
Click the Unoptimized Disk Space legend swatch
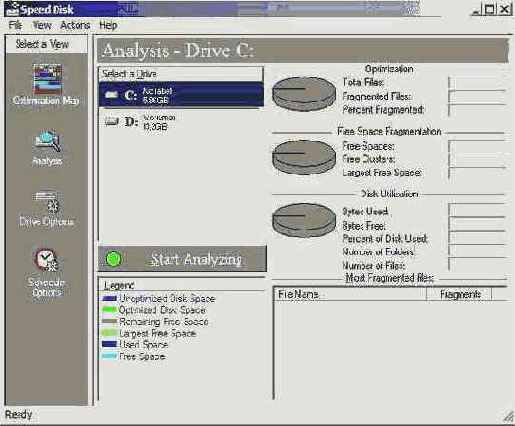coord(110,298)
